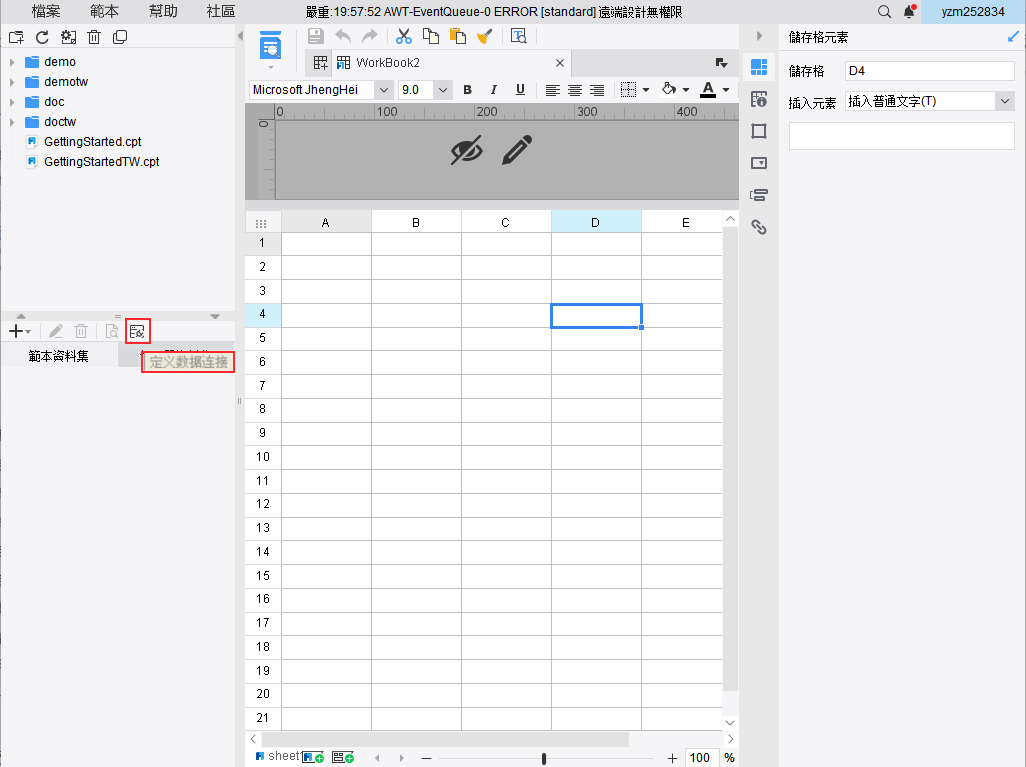Open the font size dropdown
1026x767 pixels.
[443, 90]
